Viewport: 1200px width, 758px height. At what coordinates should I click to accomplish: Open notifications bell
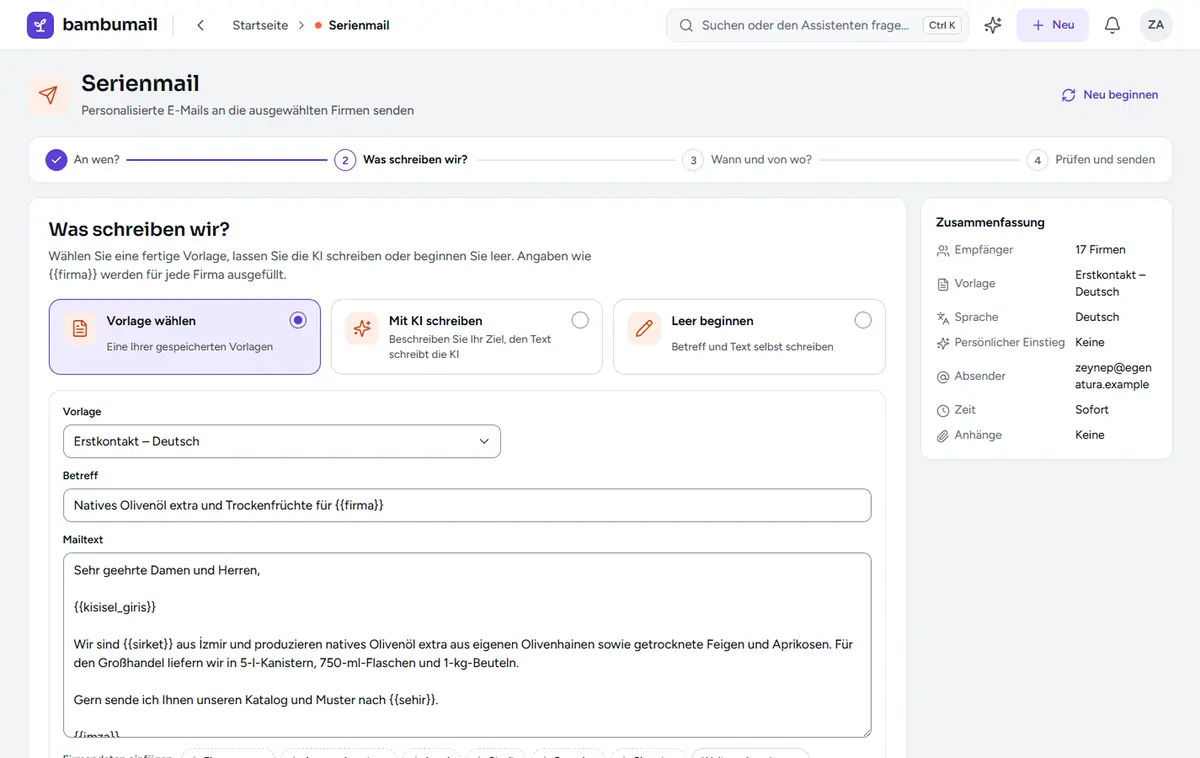[1112, 25]
